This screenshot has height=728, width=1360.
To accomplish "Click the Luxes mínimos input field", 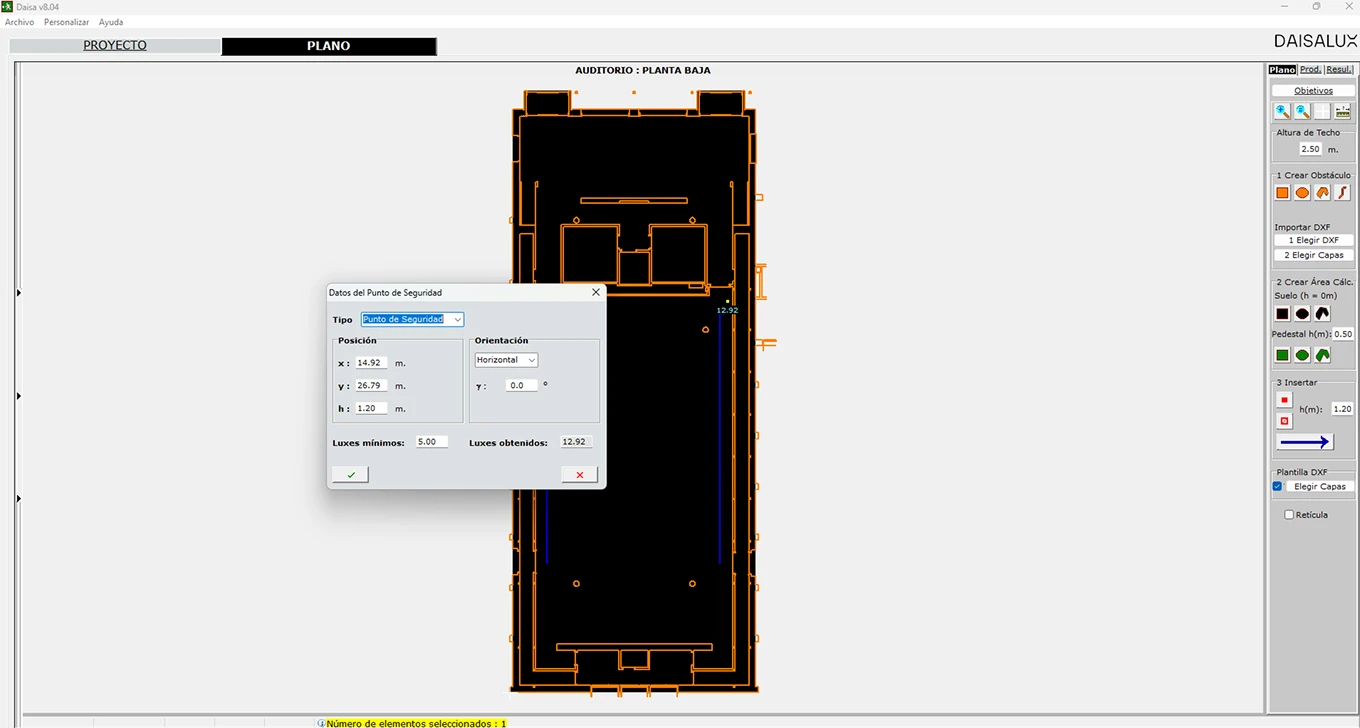I will pyautogui.click(x=432, y=442).
